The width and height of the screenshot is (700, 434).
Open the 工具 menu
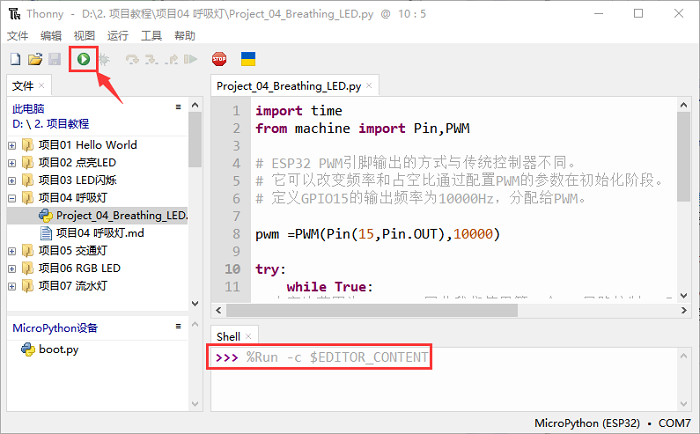151,35
